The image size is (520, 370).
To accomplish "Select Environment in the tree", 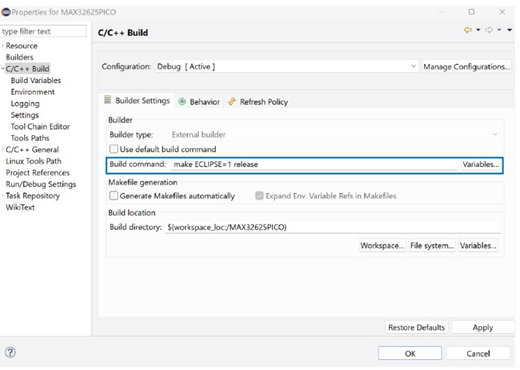I will (x=32, y=92).
